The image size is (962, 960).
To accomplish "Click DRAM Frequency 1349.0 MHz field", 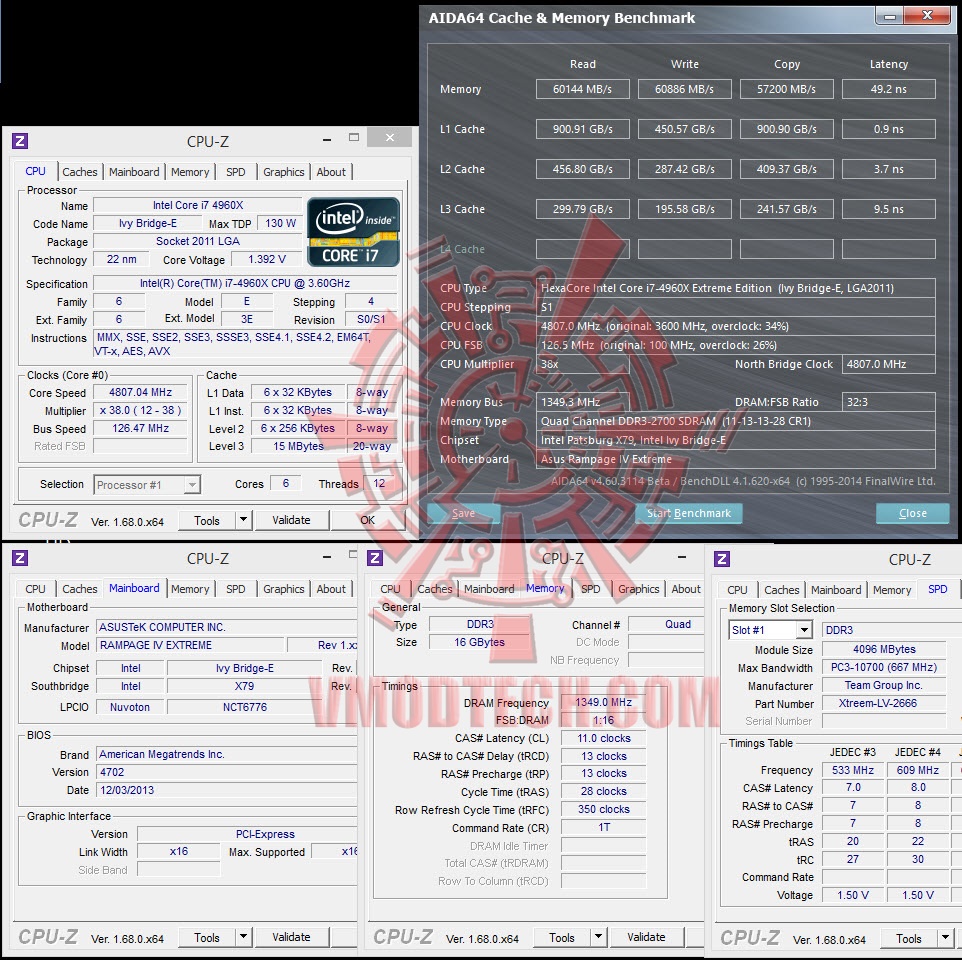I will point(604,702).
